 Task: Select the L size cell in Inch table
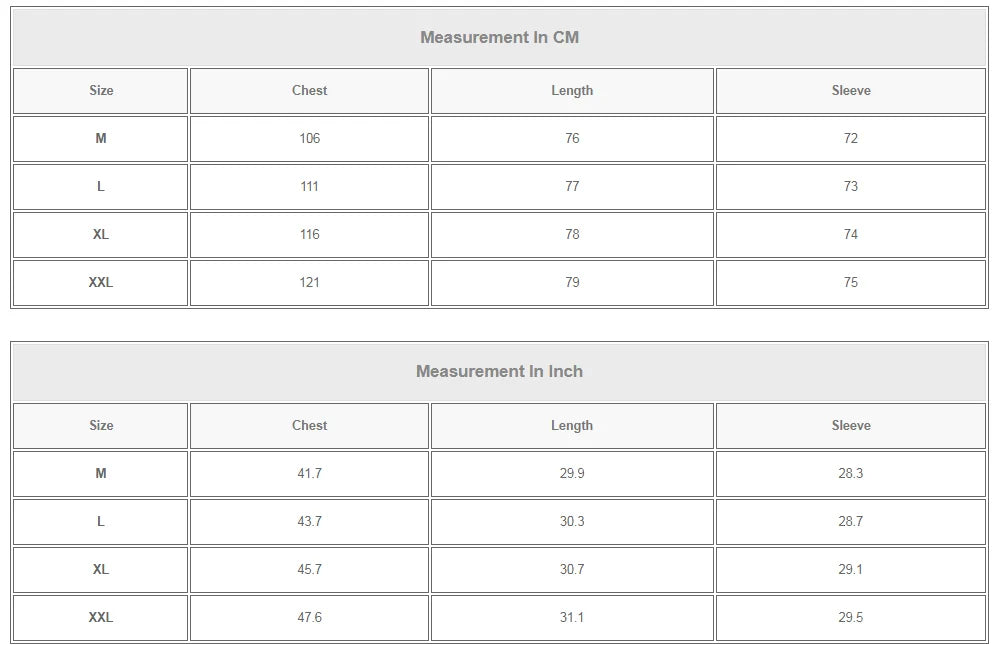pos(101,522)
